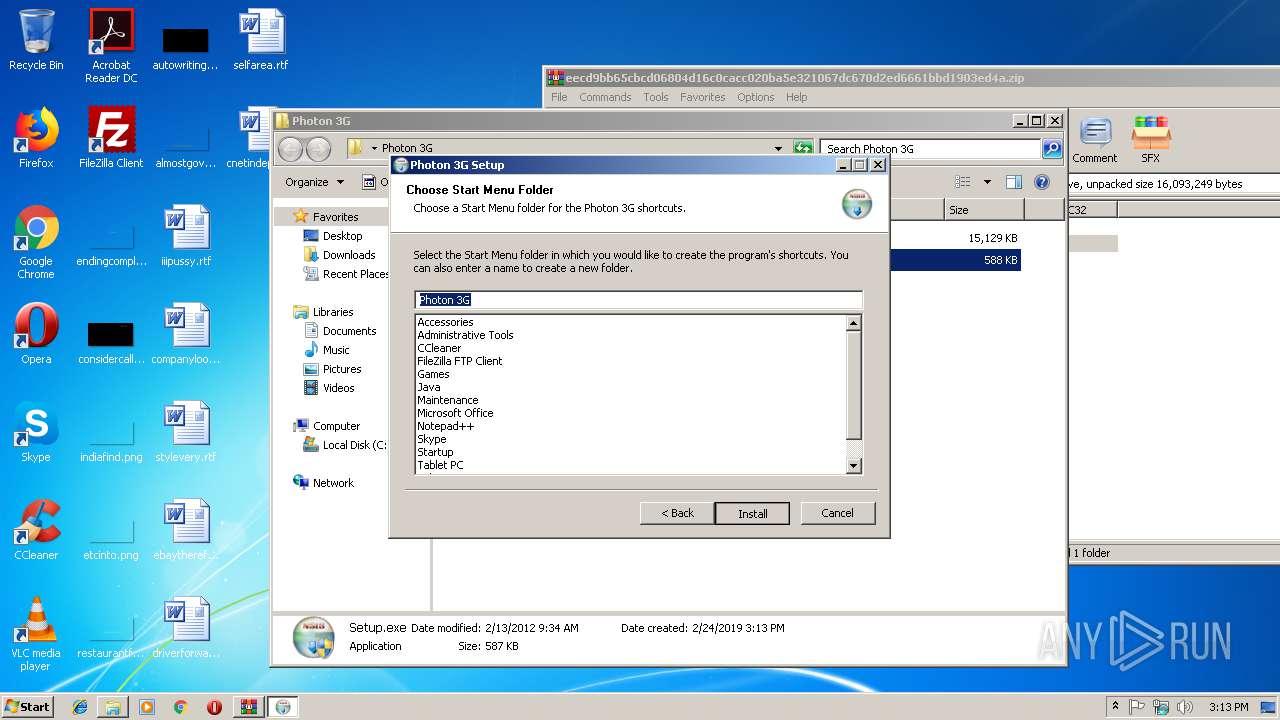Image resolution: width=1280 pixels, height=720 pixels.
Task: Open Opera desktop shortcut
Action: click(x=36, y=334)
